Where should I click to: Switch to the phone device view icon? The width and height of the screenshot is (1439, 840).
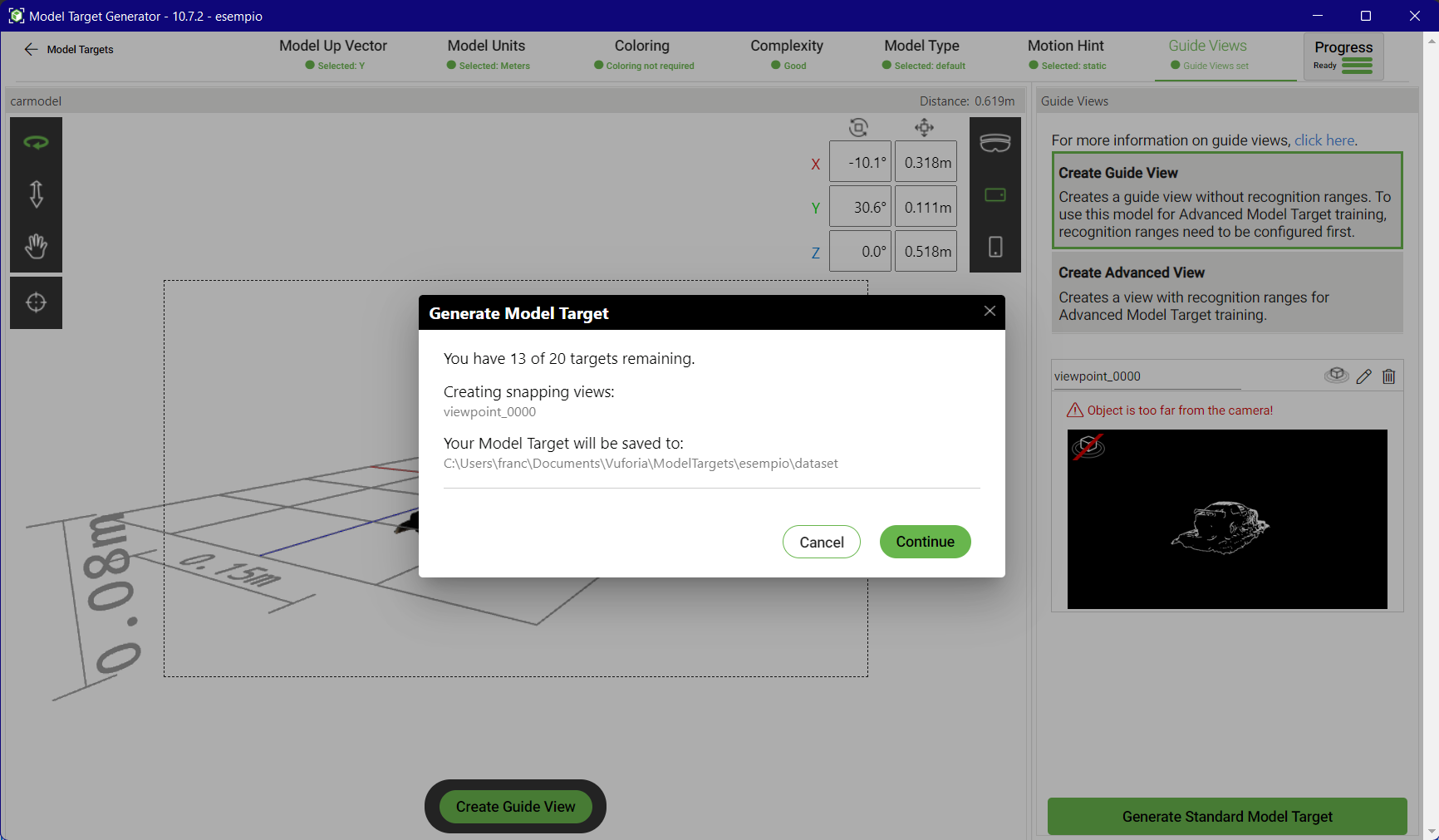pyautogui.click(x=995, y=247)
